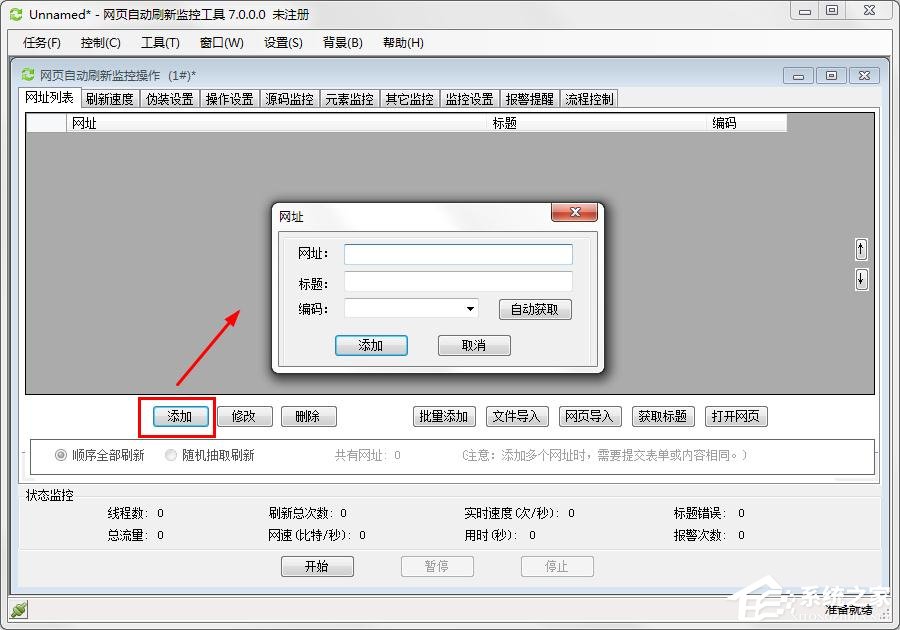Click the 网页导入 webpage import function
The image size is (900, 630).
pos(589,417)
